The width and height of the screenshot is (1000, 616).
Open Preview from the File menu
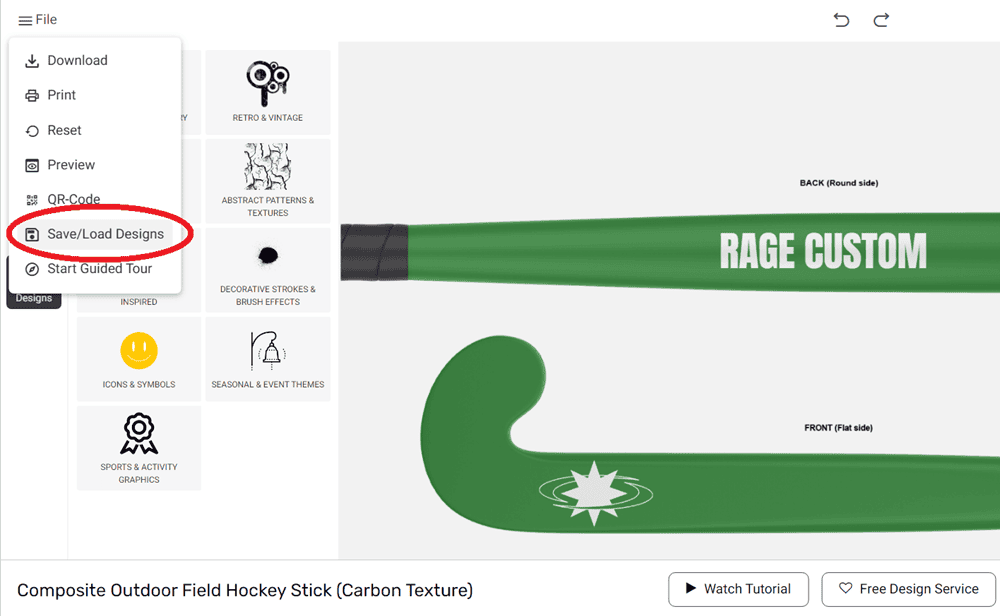click(71, 165)
